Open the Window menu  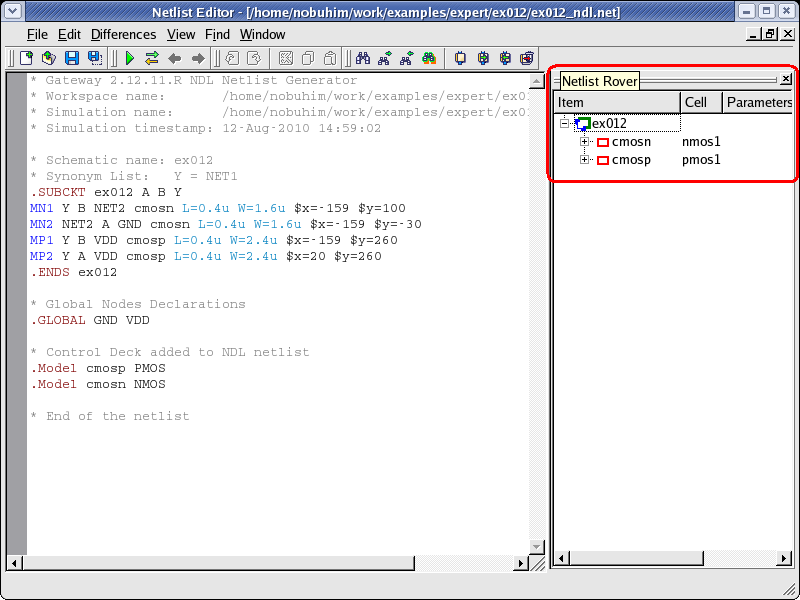(262, 34)
